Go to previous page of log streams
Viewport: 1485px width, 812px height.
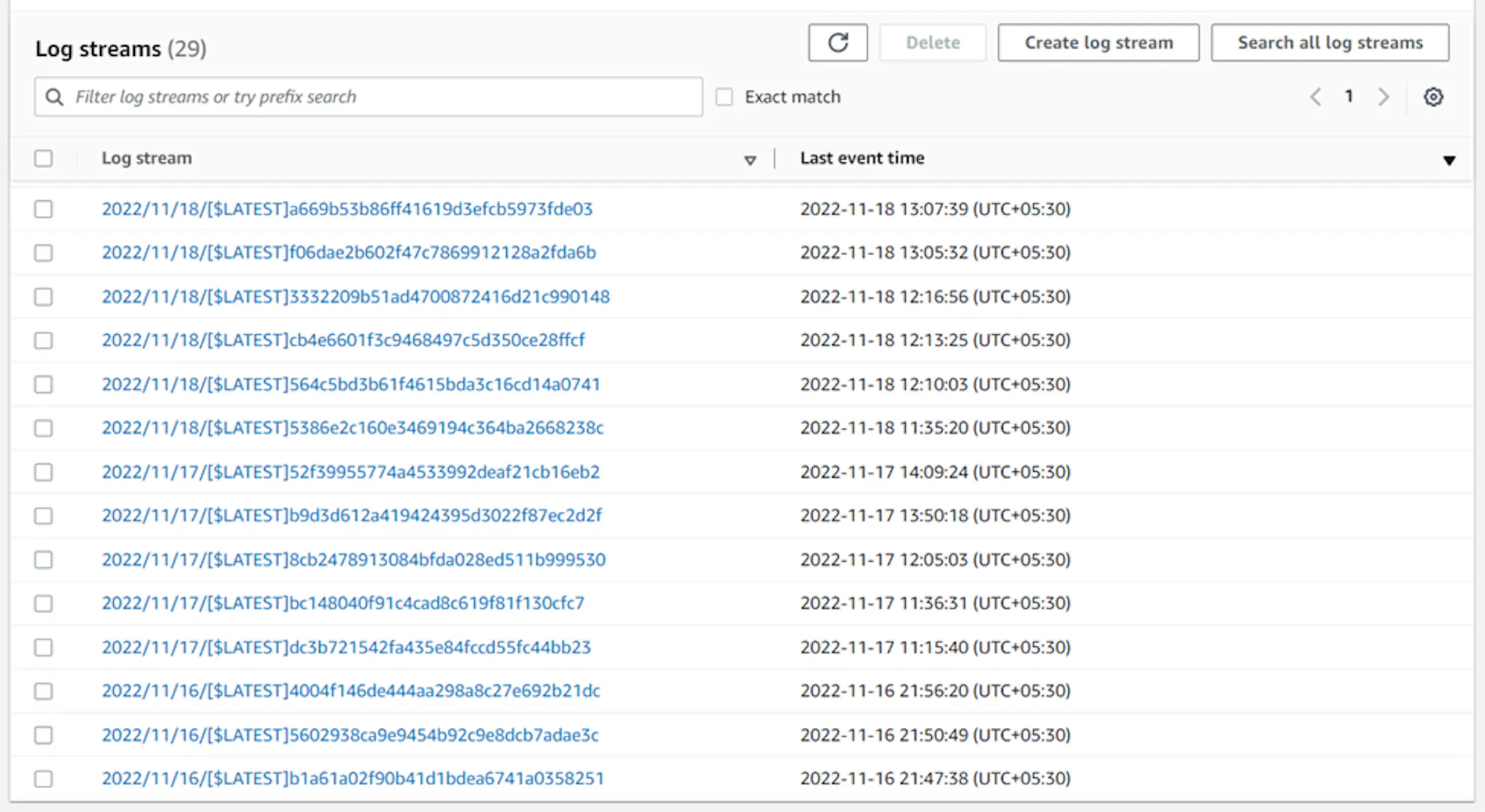click(x=1315, y=96)
